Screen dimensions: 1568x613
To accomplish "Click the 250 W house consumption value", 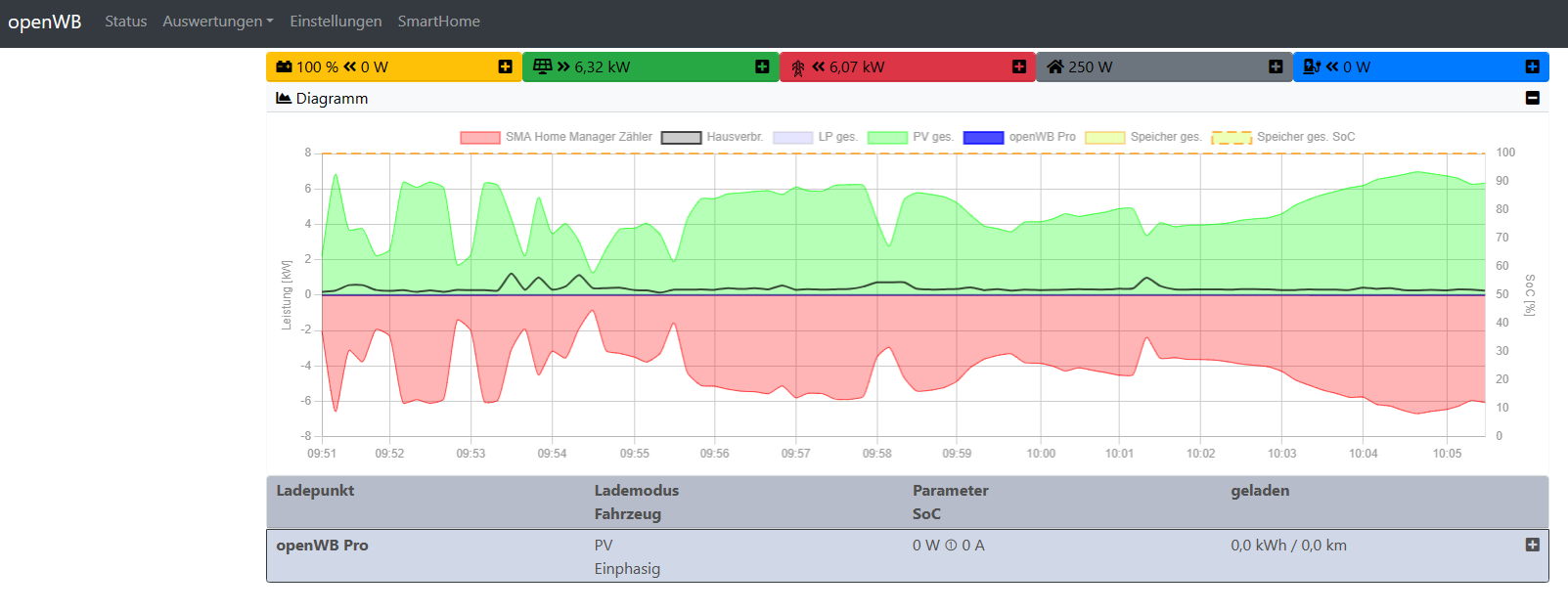I will click(1091, 66).
